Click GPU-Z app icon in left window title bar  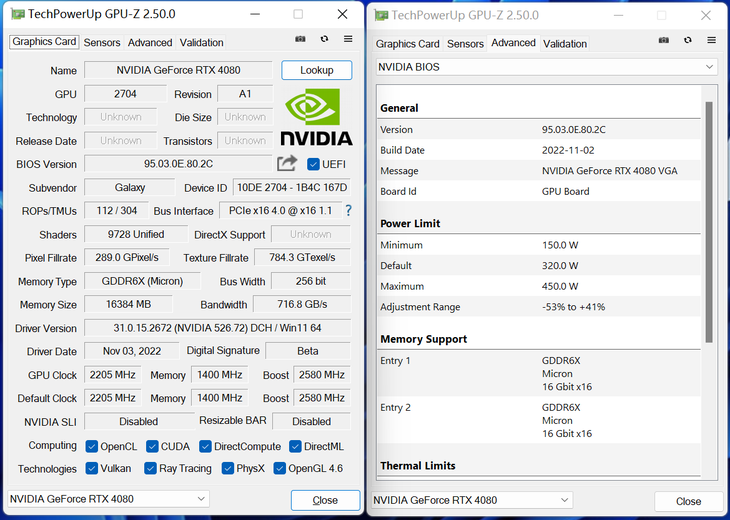[18, 14]
